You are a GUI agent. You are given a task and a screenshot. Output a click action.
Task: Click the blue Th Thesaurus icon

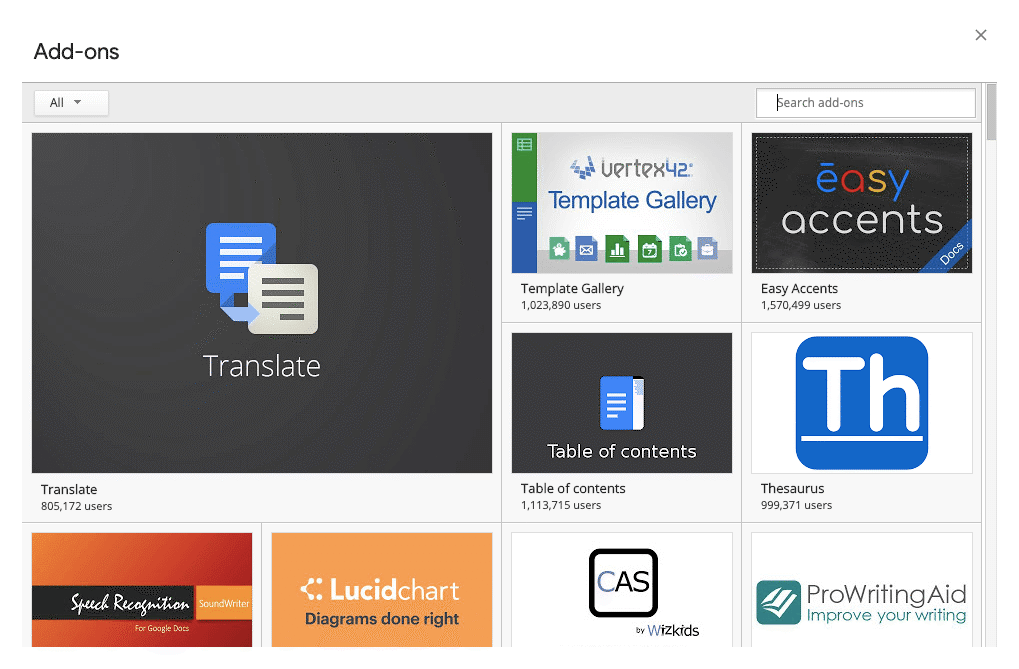click(862, 403)
